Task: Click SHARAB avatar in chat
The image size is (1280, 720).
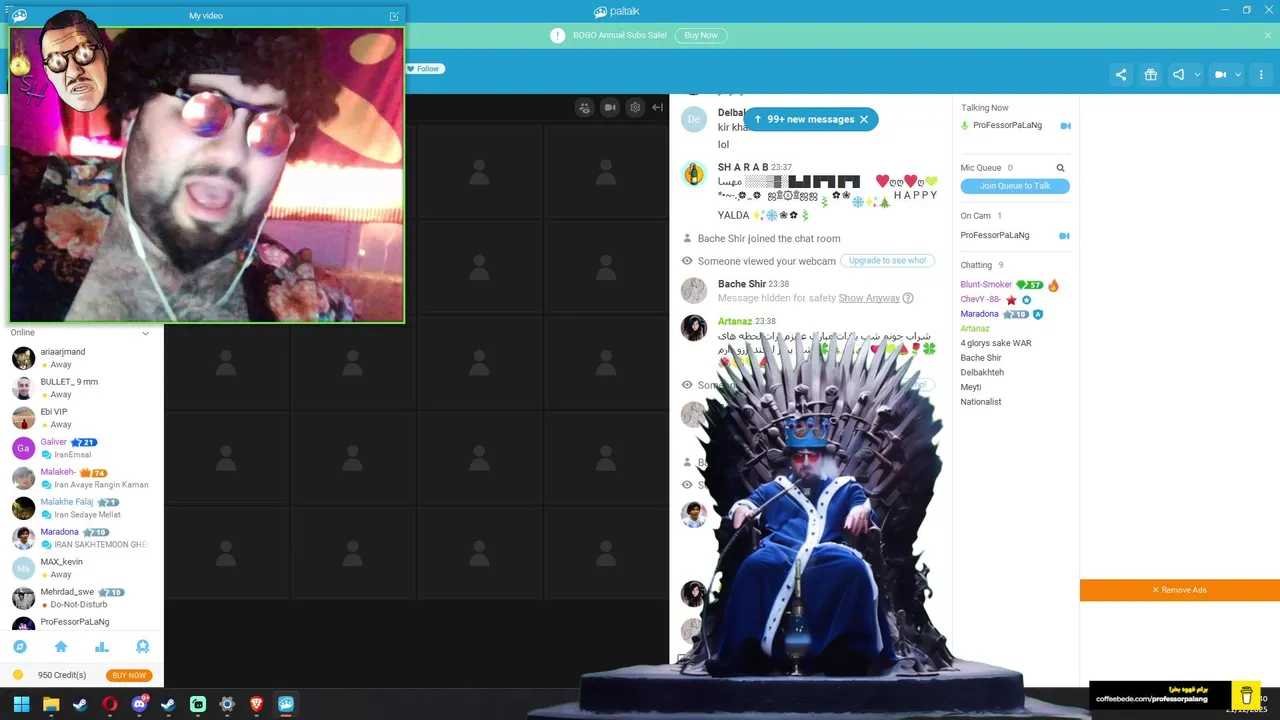Action: (x=694, y=175)
